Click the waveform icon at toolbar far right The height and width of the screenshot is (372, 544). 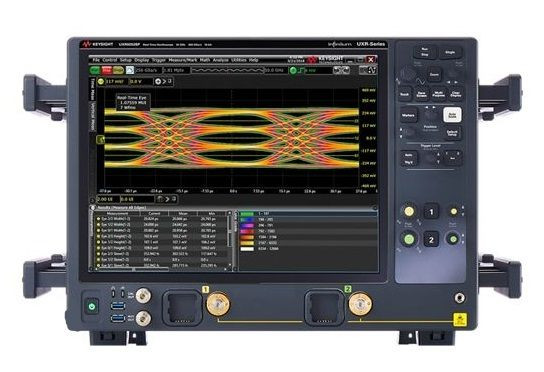372,70
